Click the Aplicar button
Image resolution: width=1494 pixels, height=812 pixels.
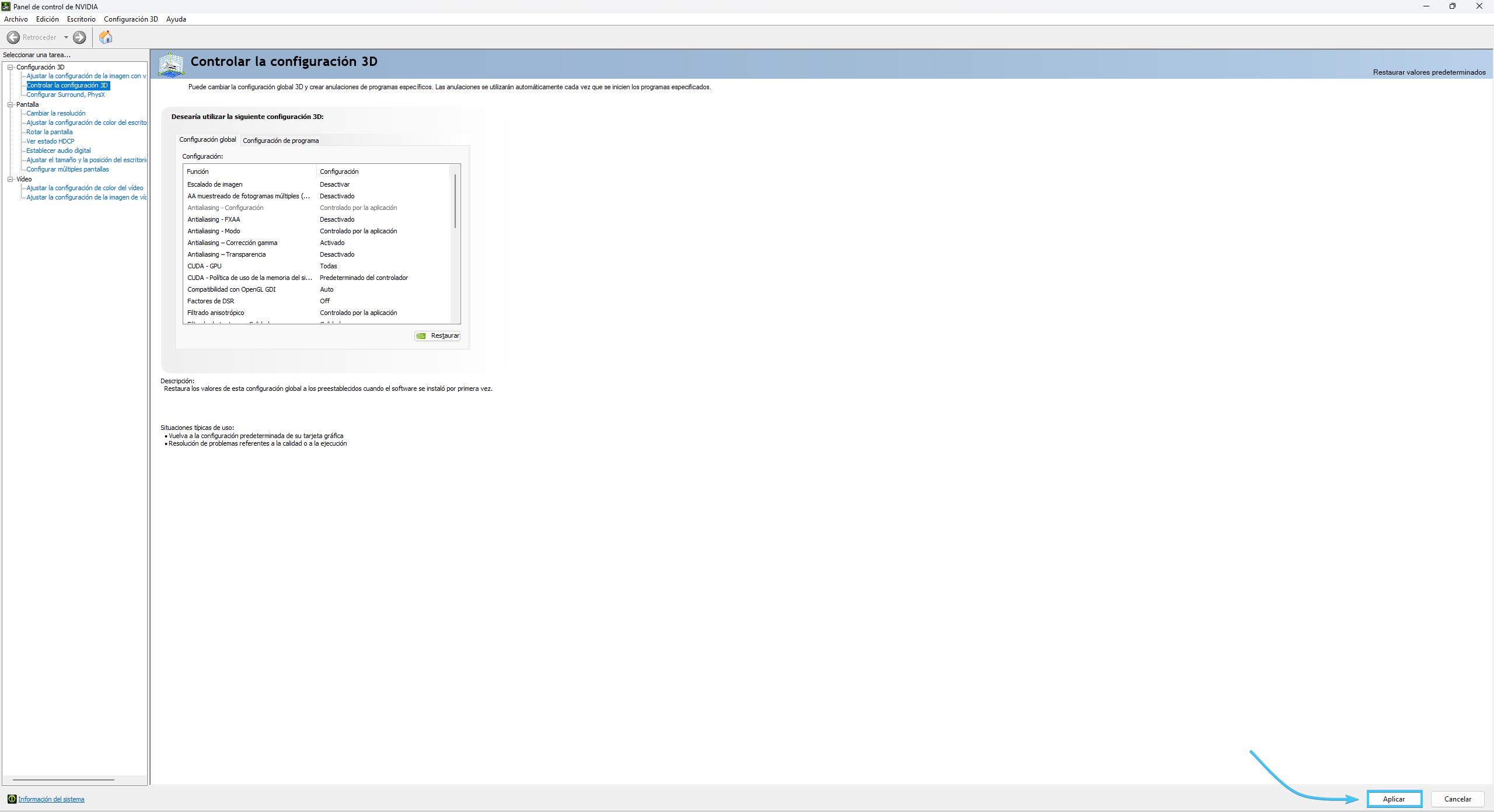point(1394,799)
